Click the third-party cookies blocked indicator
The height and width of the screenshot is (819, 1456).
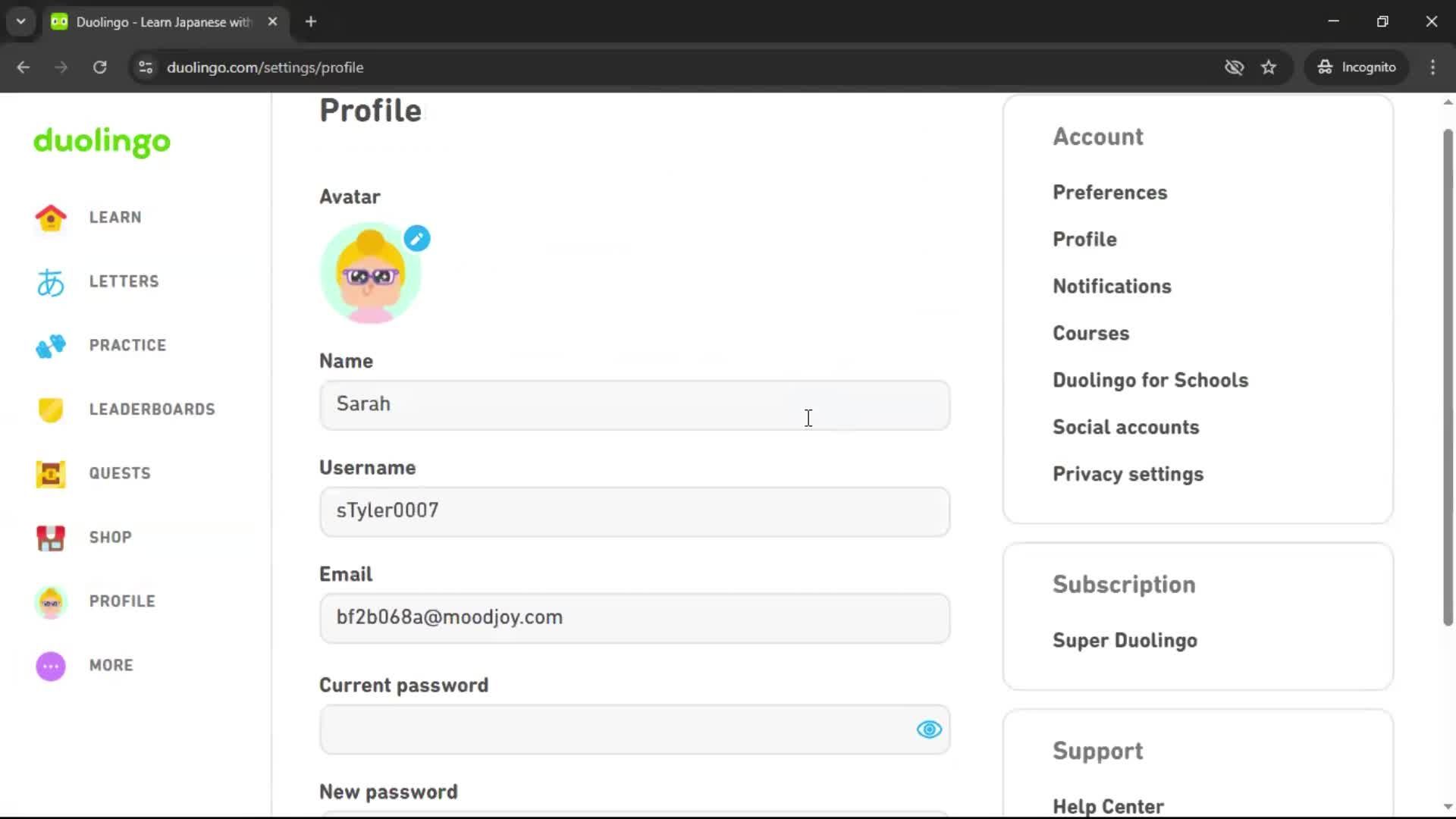pyautogui.click(x=1234, y=67)
